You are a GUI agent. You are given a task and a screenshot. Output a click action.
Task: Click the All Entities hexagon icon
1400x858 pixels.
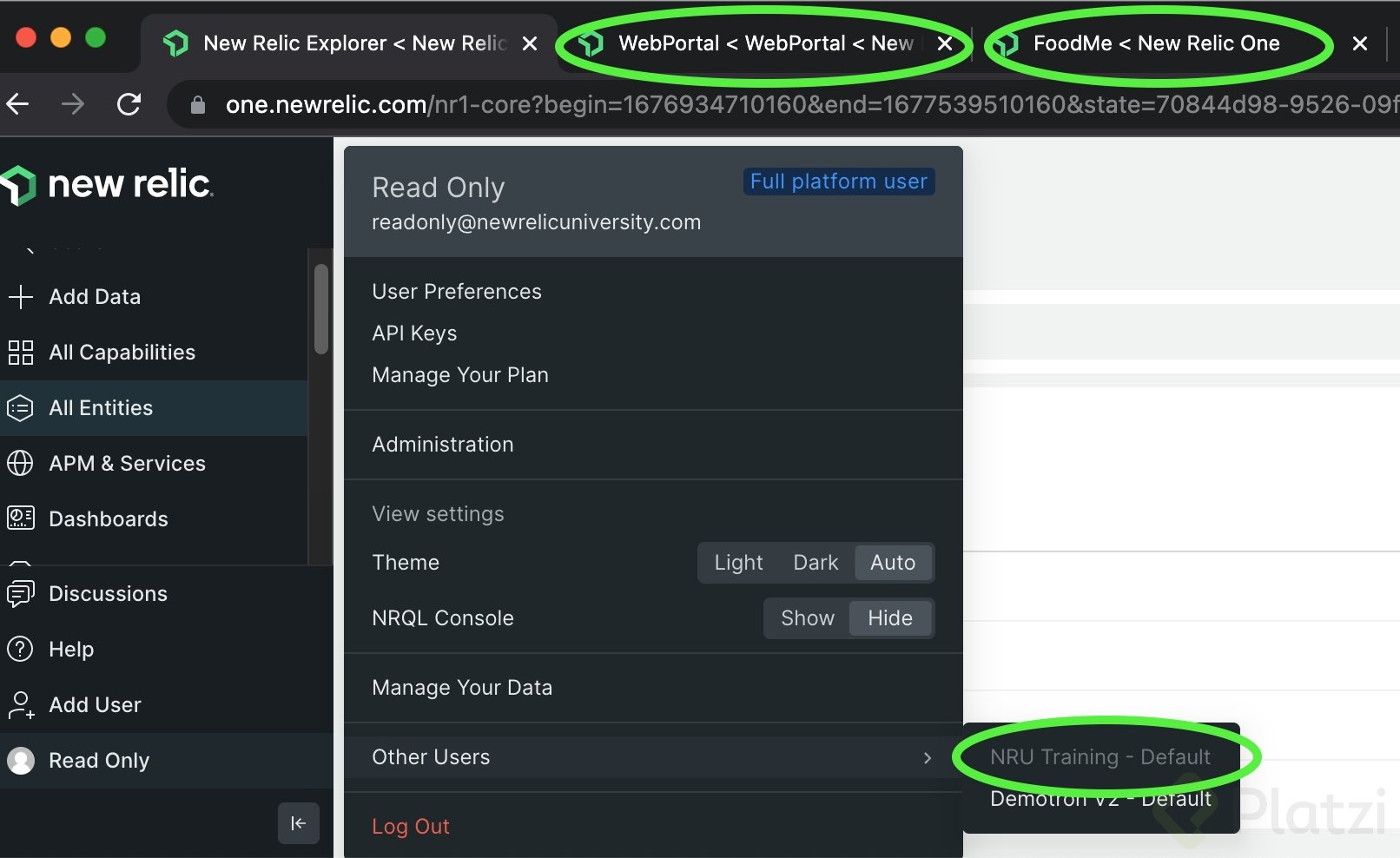click(20, 408)
